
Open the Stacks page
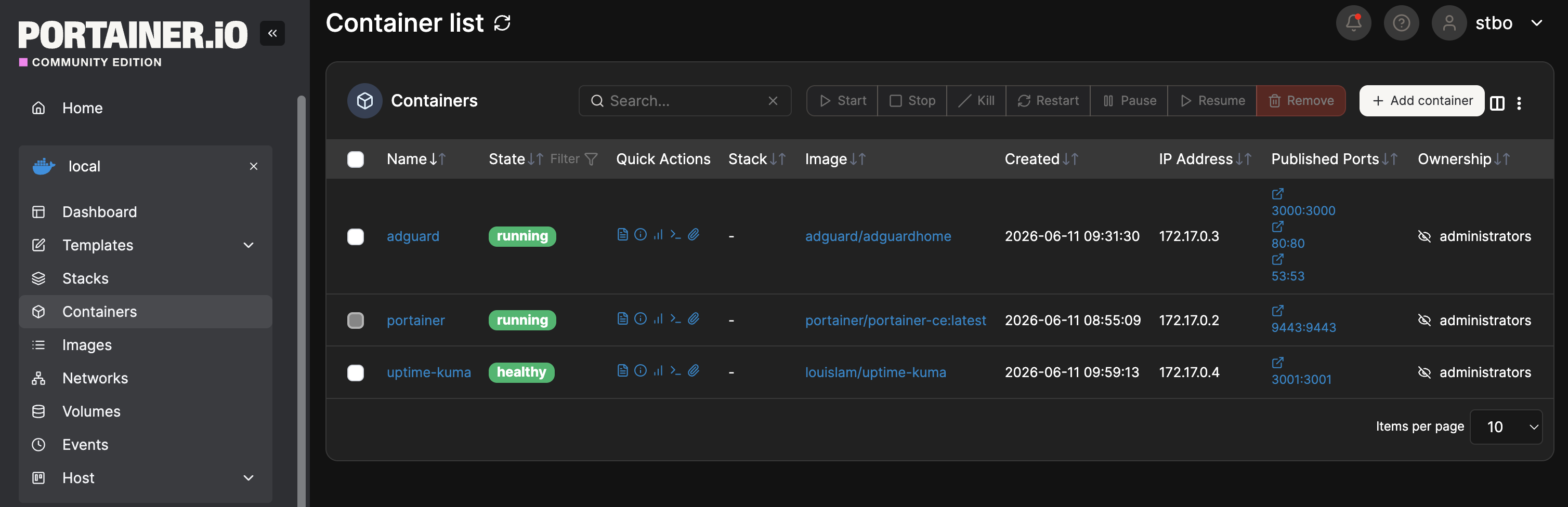tap(146, 278)
